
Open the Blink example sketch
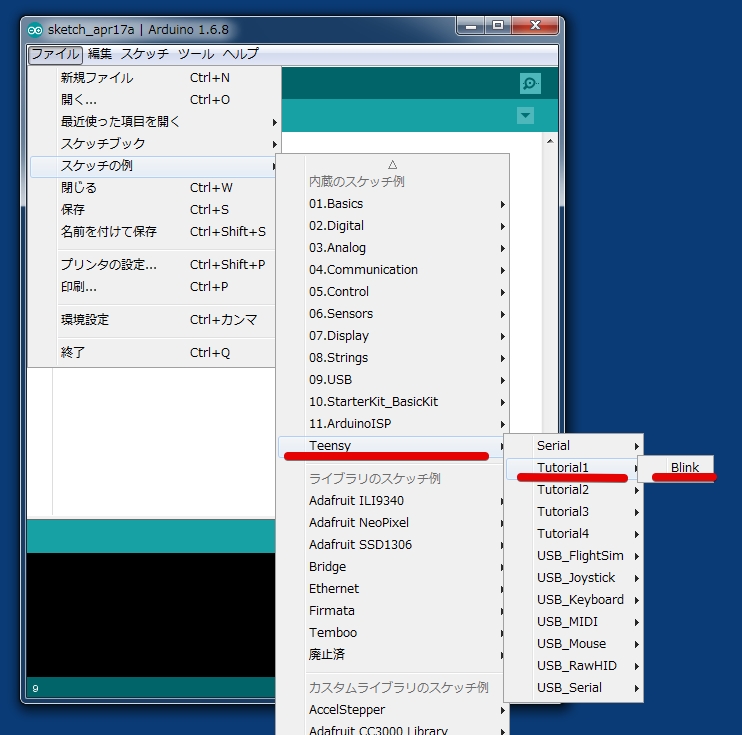pyautogui.click(x=676, y=468)
